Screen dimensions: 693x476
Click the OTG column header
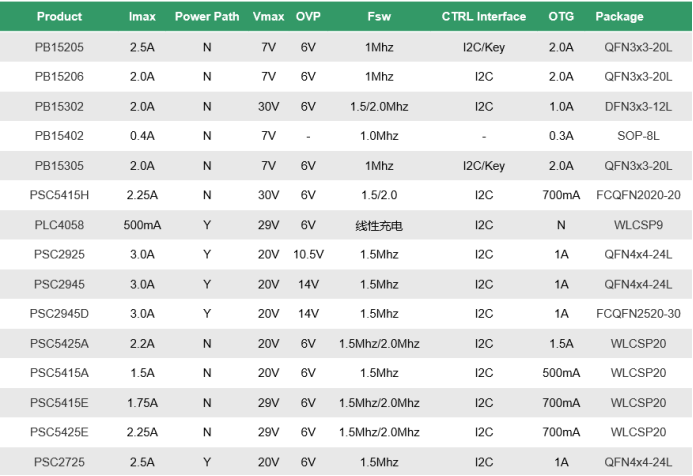pos(561,17)
